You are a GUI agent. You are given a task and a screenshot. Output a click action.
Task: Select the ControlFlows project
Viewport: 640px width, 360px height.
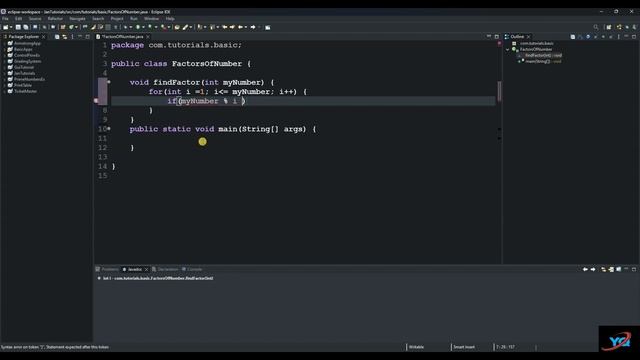coord(27,55)
